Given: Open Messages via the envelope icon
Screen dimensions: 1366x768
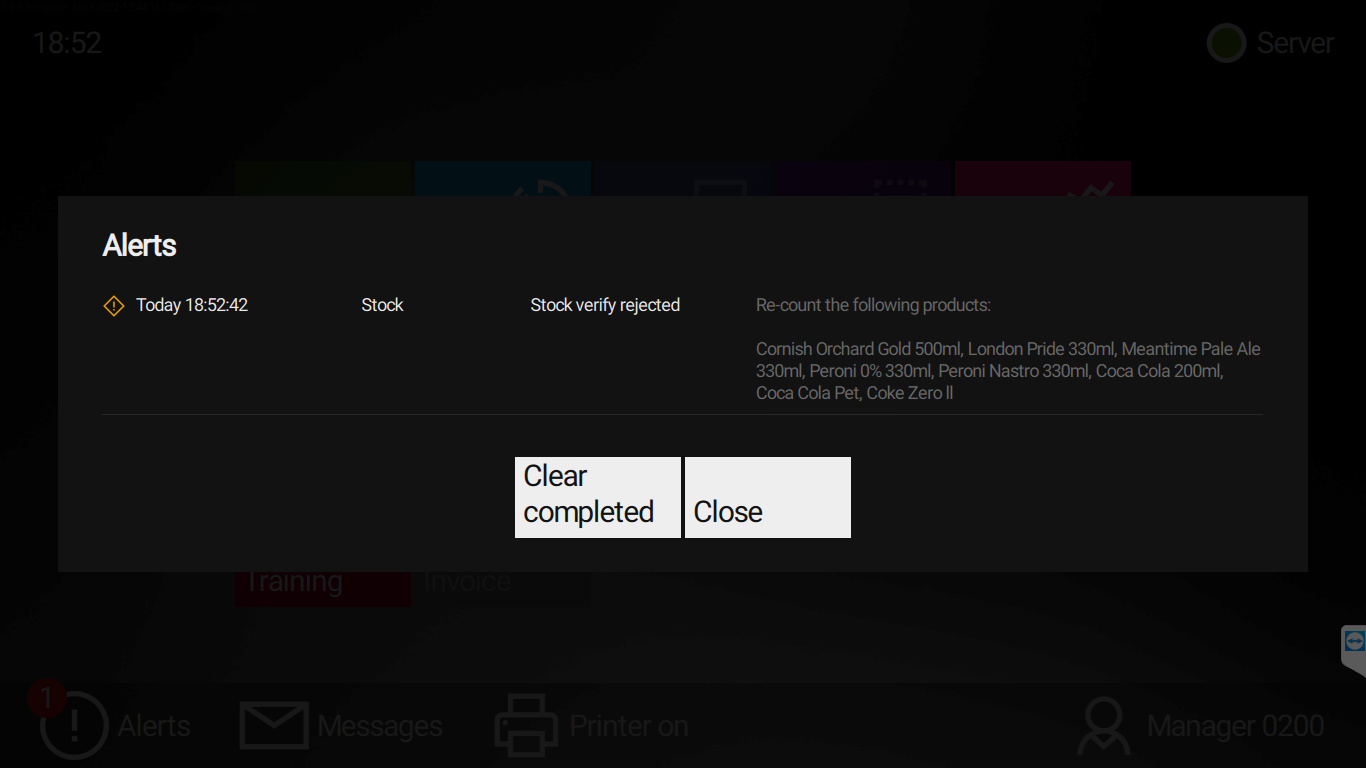Looking at the screenshot, I should 273,726.
